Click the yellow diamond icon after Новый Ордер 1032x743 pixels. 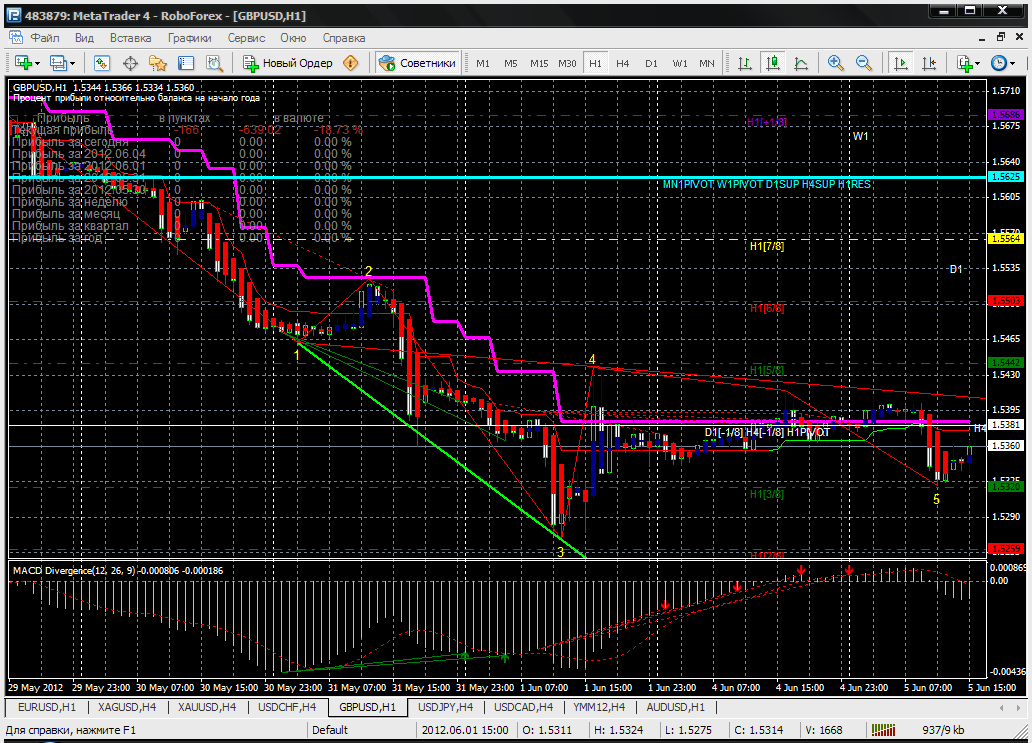tap(351, 63)
